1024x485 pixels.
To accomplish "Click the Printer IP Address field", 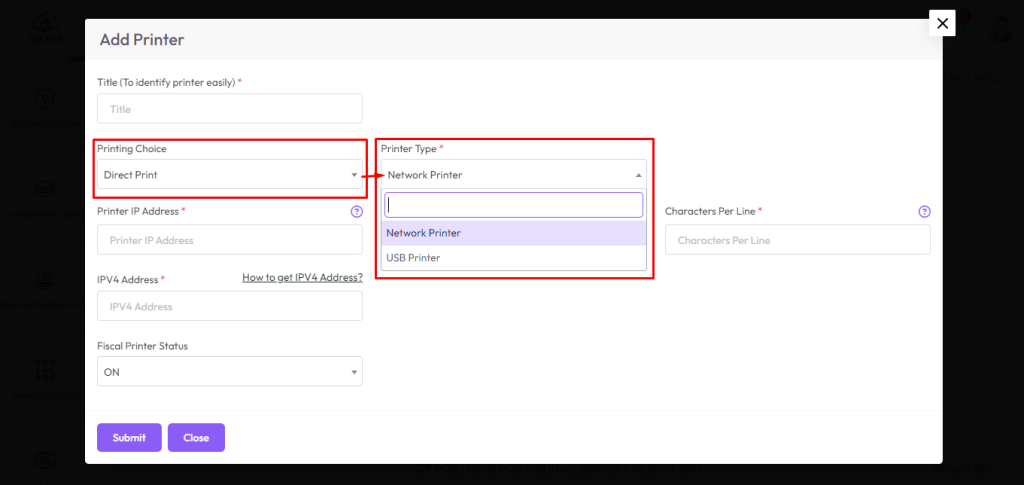I will (230, 240).
